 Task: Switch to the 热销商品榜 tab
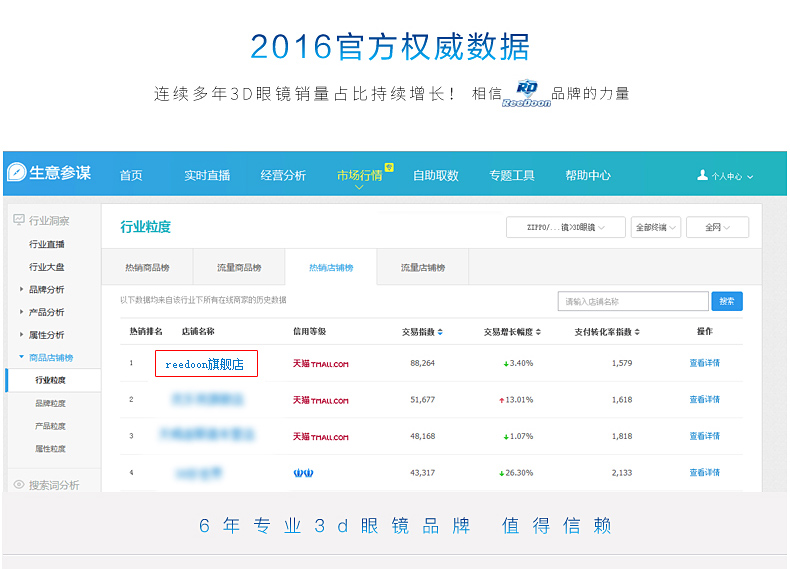[147, 267]
